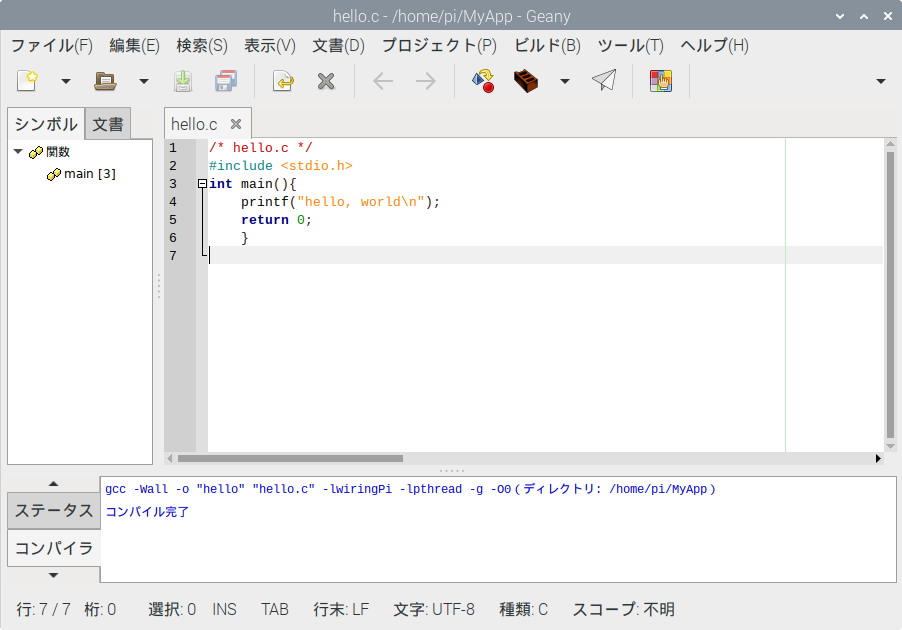
Task: Save all open files icon
Action: pyautogui.click(x=226, y=81)
